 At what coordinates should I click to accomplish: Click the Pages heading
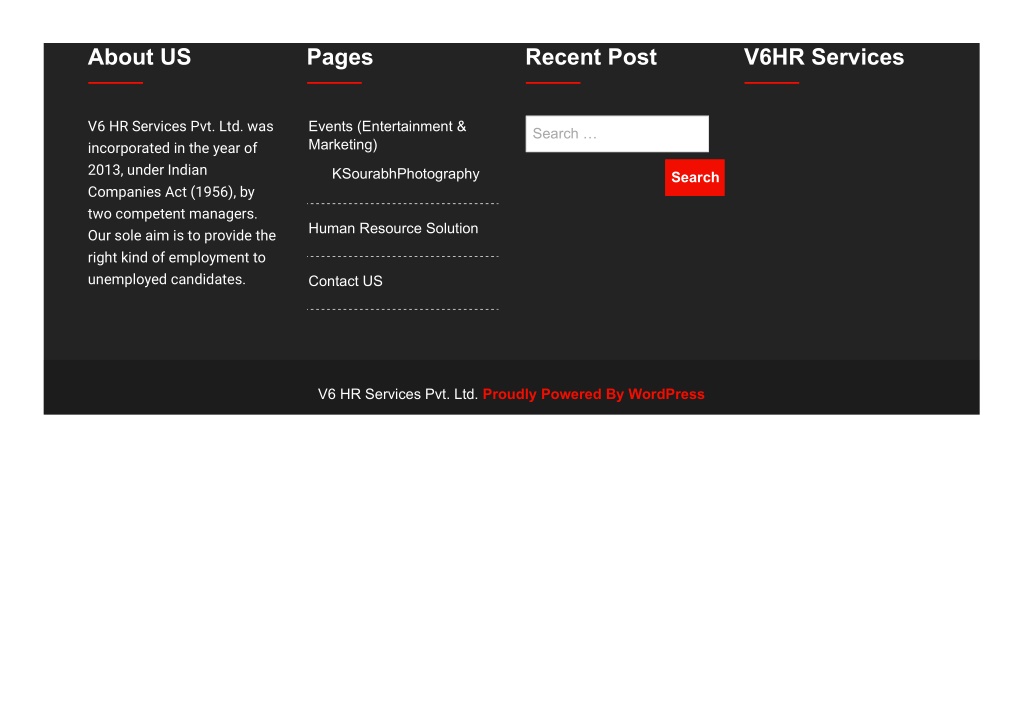pos(340,57)
